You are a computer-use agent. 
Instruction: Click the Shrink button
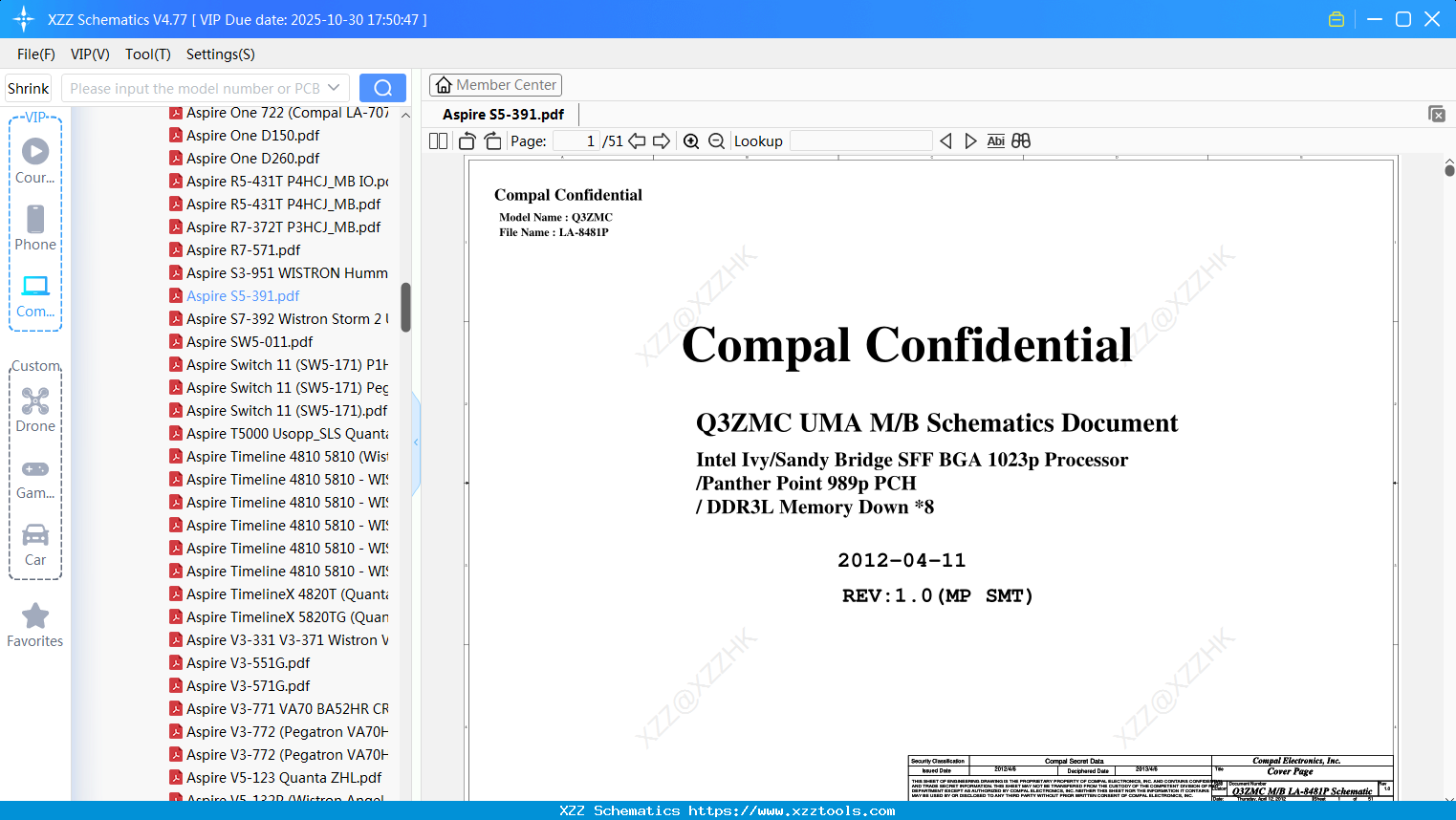pyautogui.click(x=29, y=88)
